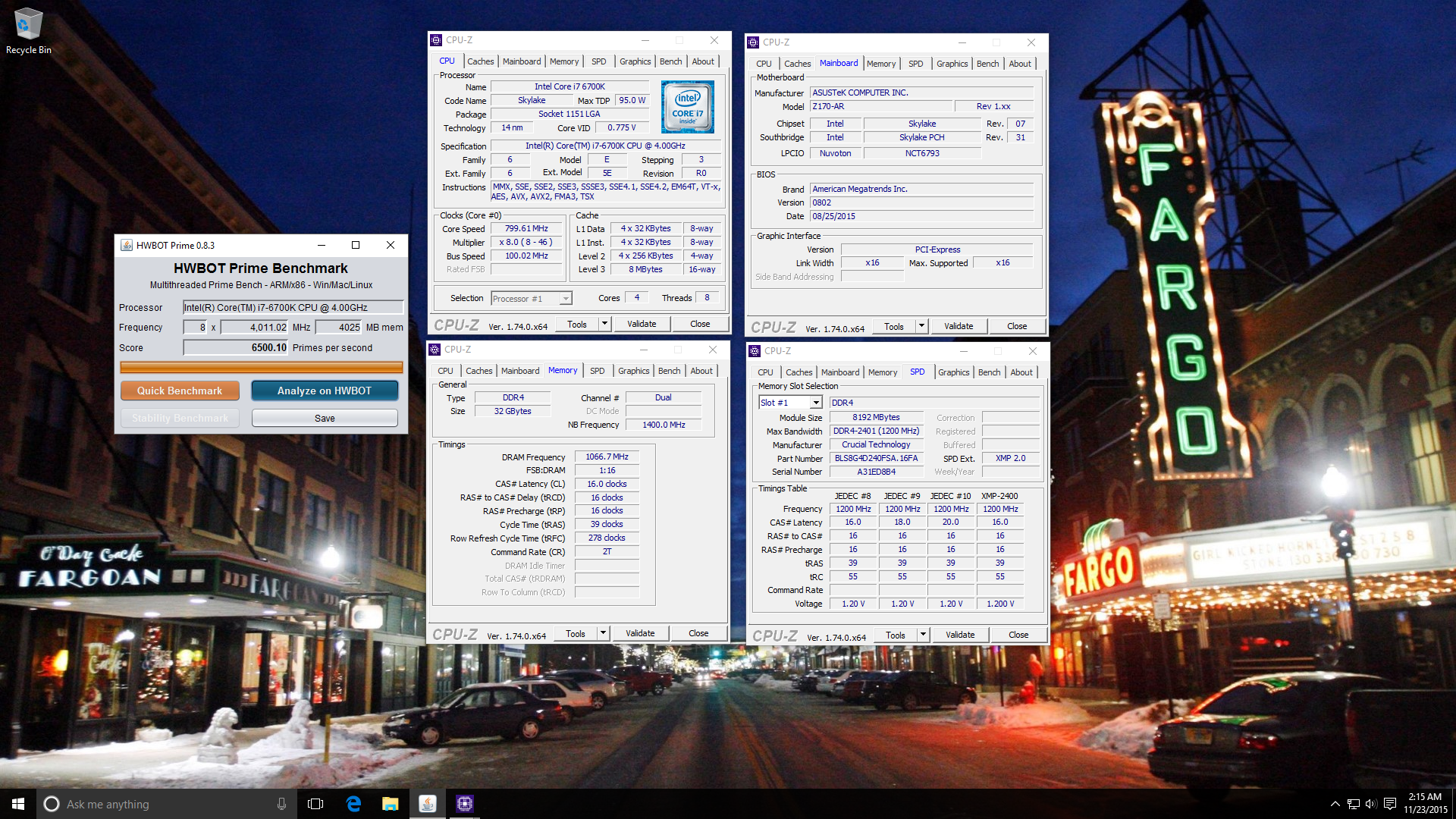Open About tab in the SPD window
This screenshot has height=819, width=1456.
tap(1021, 372)
